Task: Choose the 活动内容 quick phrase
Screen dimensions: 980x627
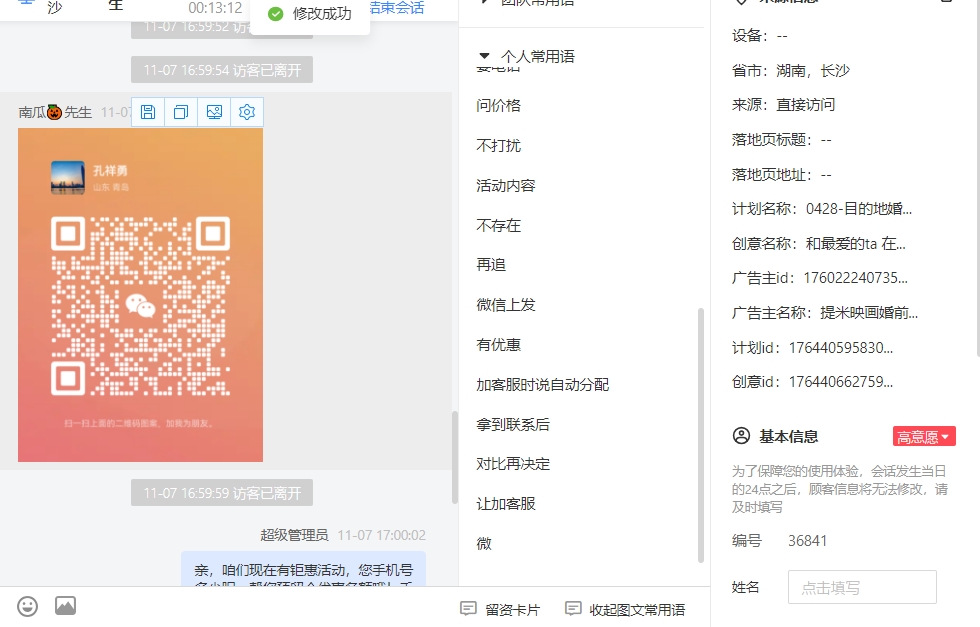Action: coord(506,186)
